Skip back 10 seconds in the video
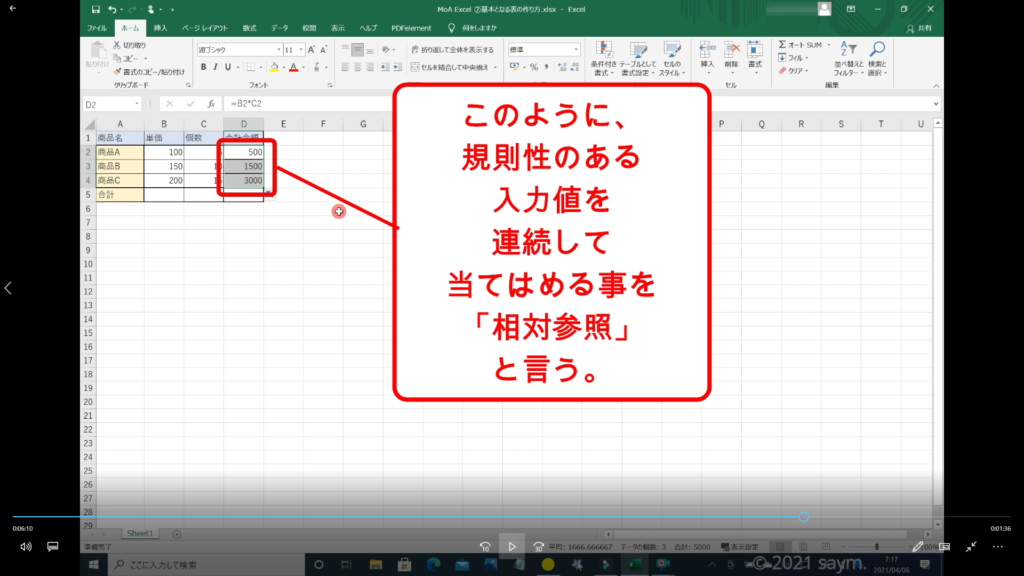The height and width of the screenshot is (576, 1024). (485, 547)
